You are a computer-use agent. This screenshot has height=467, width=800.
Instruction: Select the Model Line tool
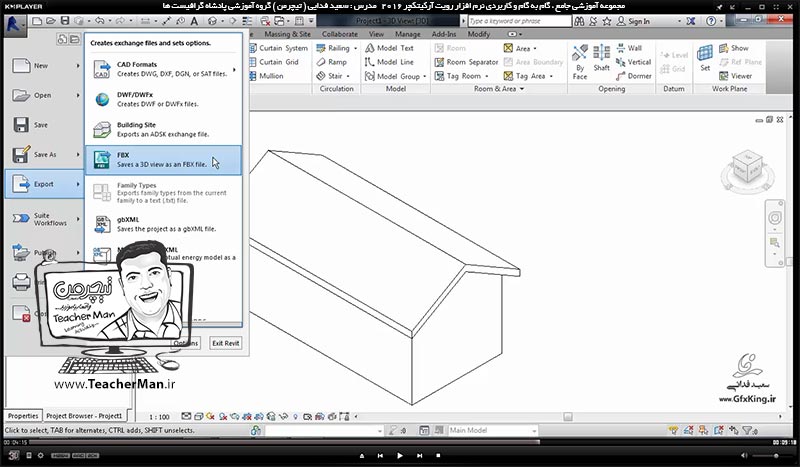click(x=389, y=62)
